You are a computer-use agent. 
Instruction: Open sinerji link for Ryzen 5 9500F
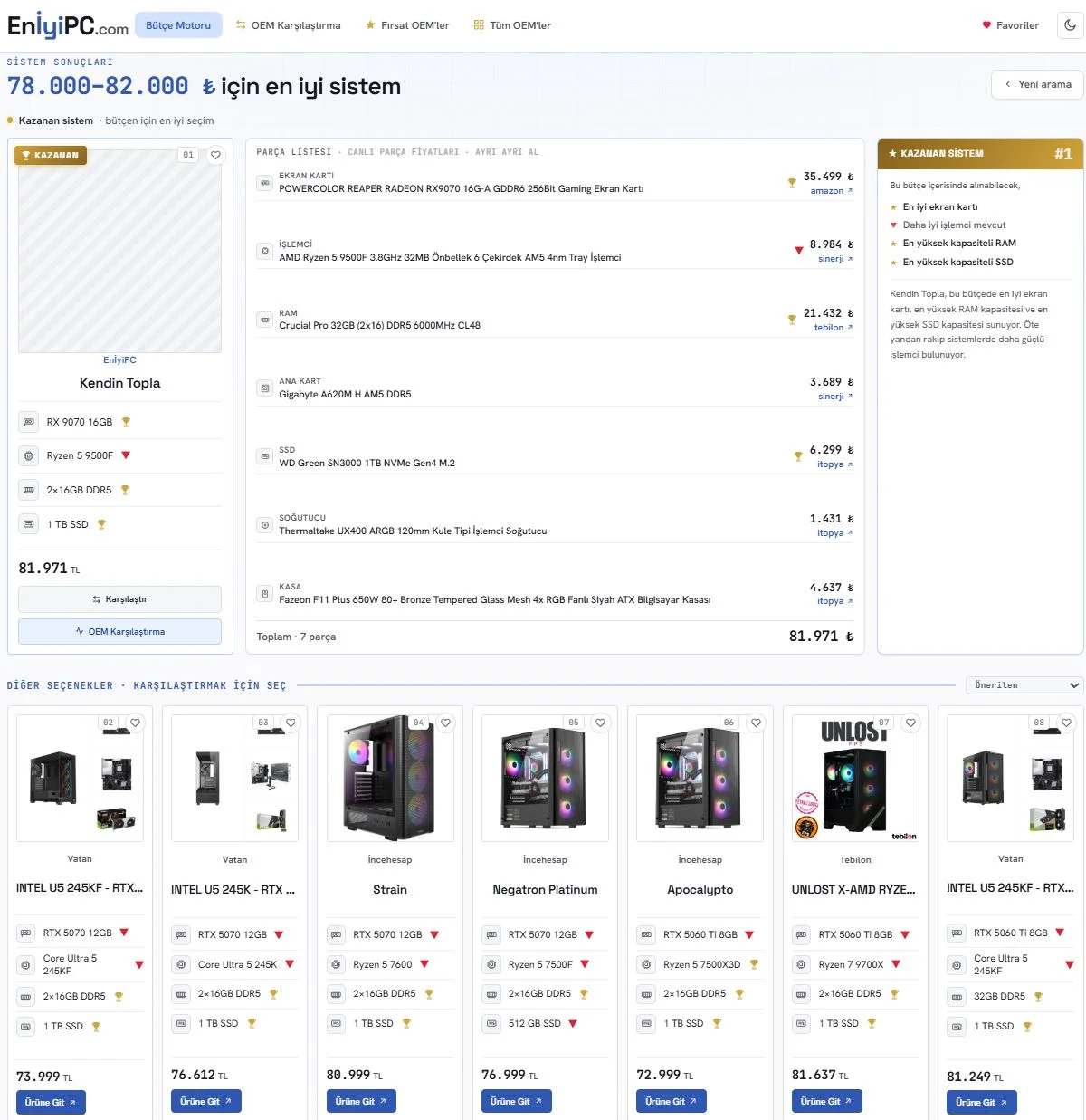[x=834, y=259]
